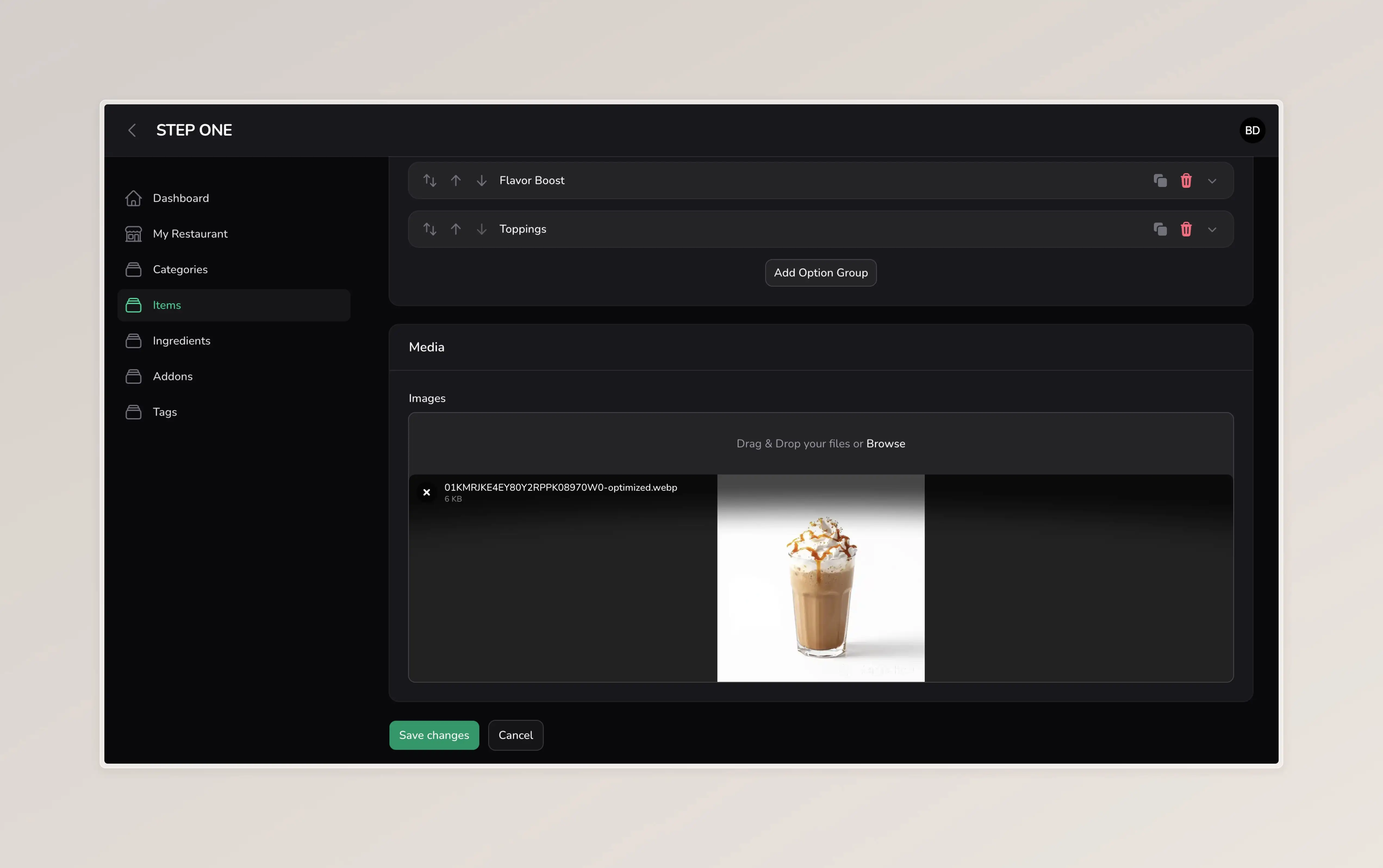Screen dimensions: 1383x868
Task: Click reorder handle on Toppings row
Action: click(430, 229)
